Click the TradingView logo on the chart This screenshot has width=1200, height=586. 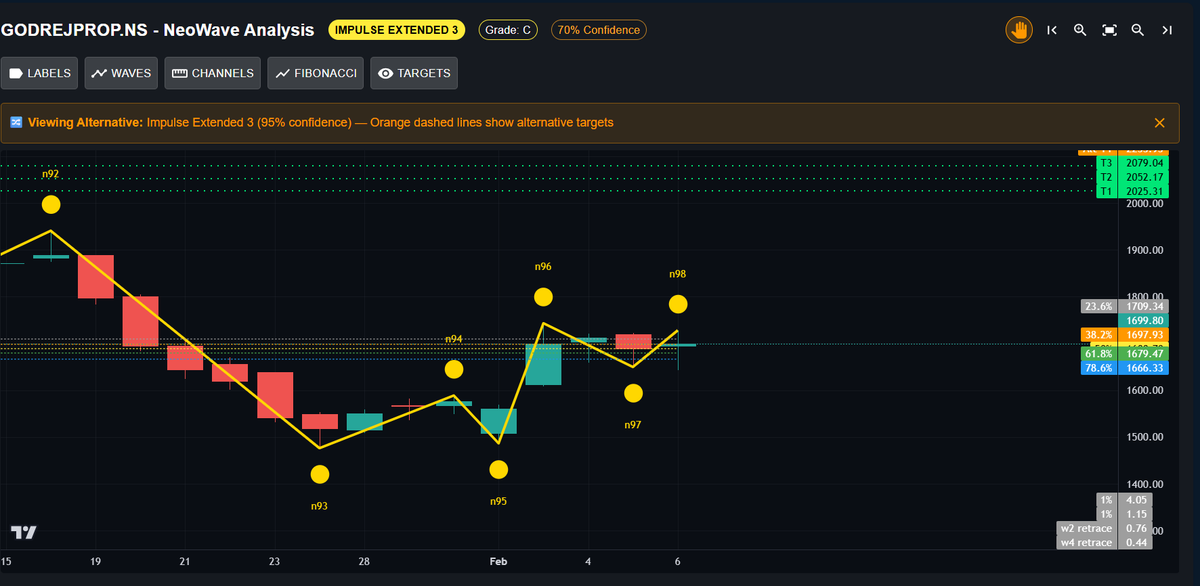(x=22, y=532)
